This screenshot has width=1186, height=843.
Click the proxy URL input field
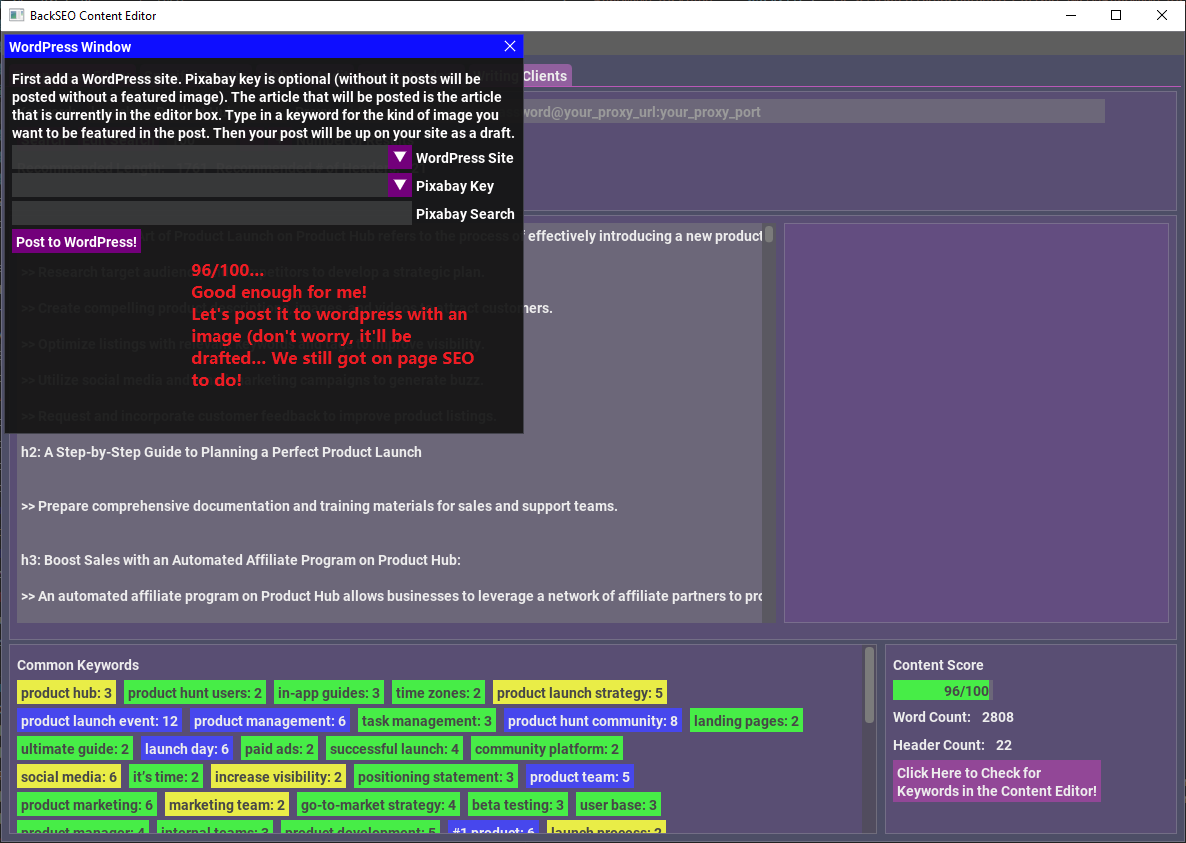[x=813, y=112]
